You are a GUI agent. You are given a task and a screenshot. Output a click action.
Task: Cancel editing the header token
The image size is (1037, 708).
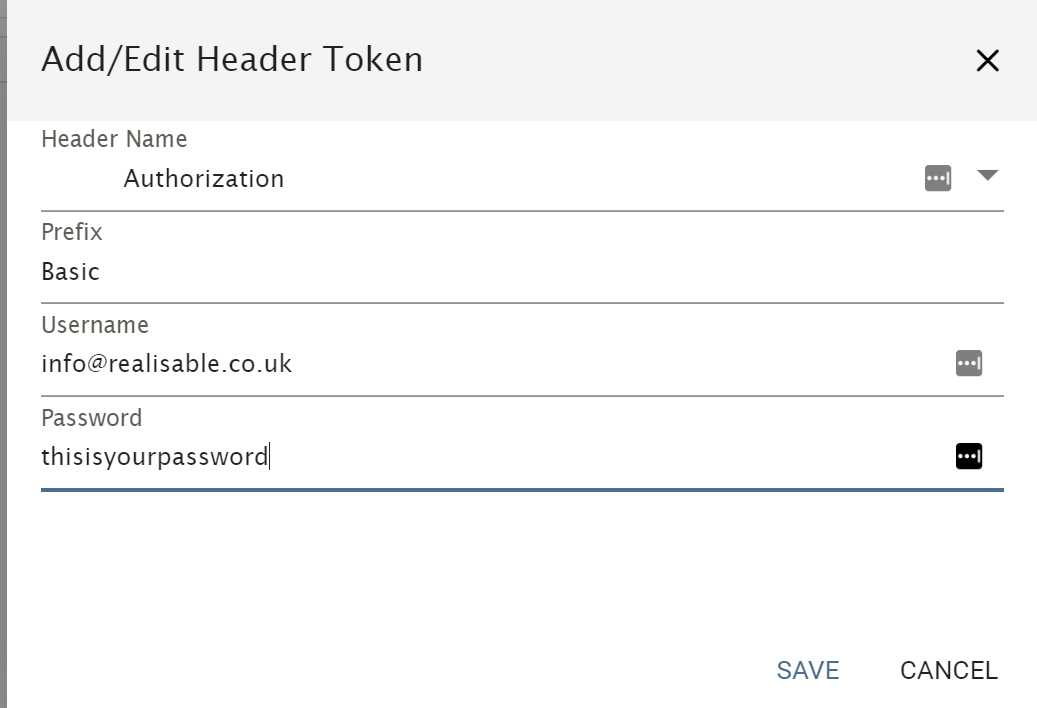point(949,670)
